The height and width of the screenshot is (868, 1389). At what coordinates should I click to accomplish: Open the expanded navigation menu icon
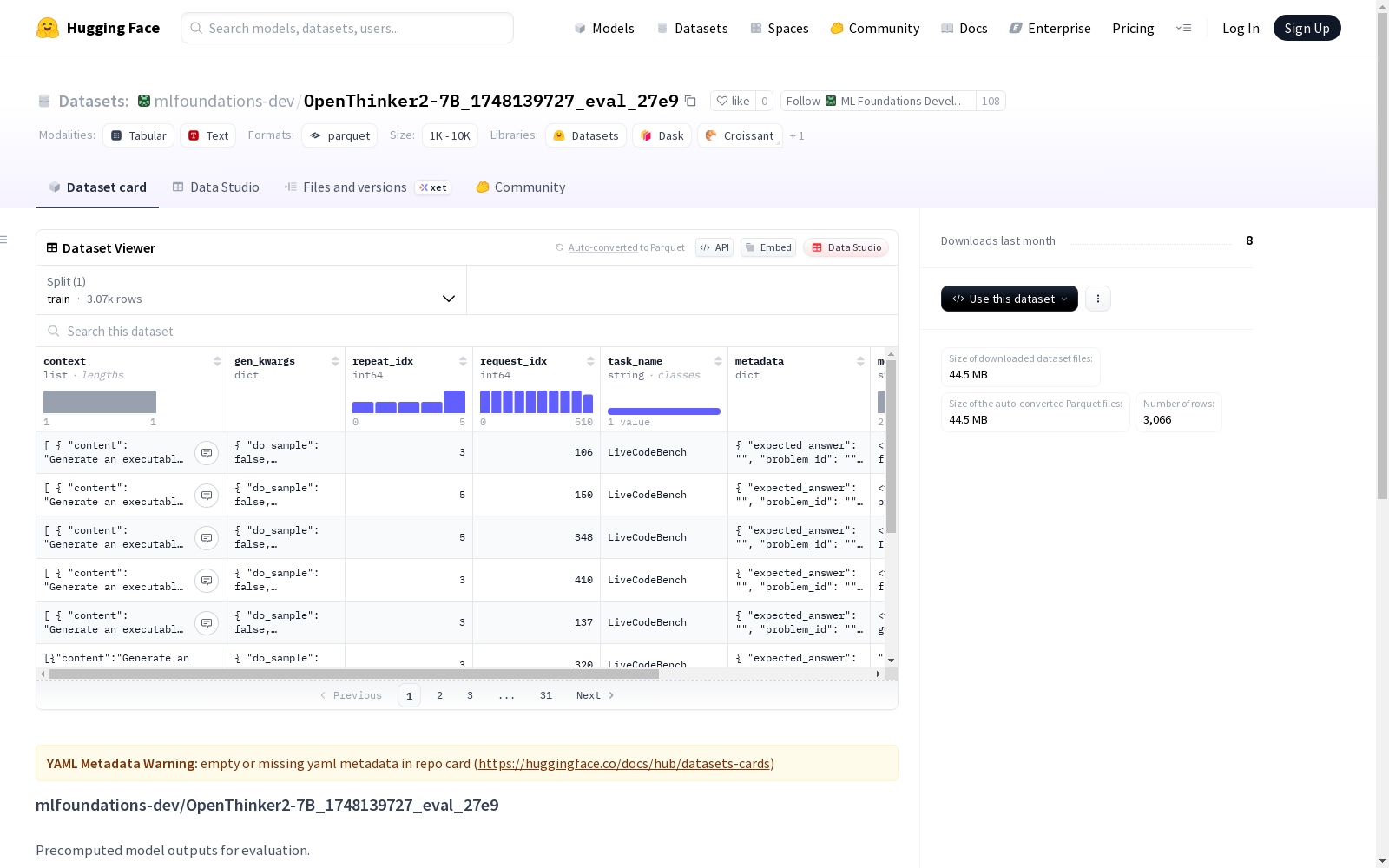[1183, 28]
